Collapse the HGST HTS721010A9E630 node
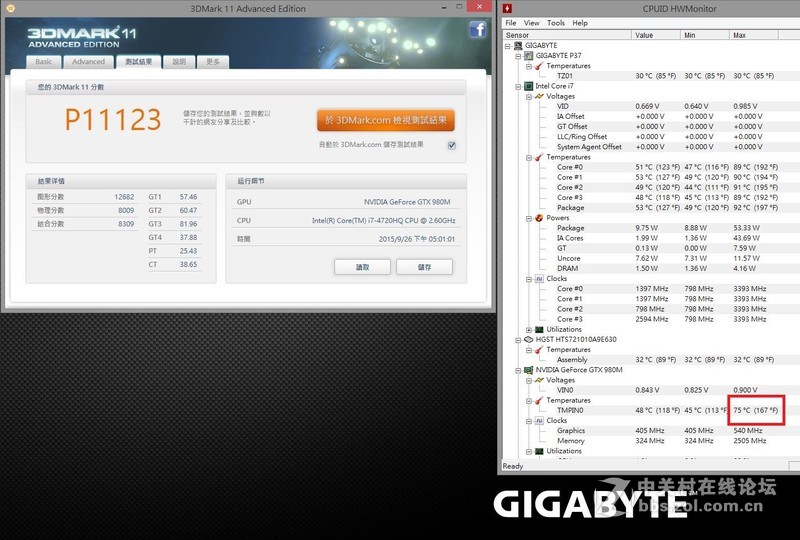This screenshot has height=540, width=800. point(518,340)
